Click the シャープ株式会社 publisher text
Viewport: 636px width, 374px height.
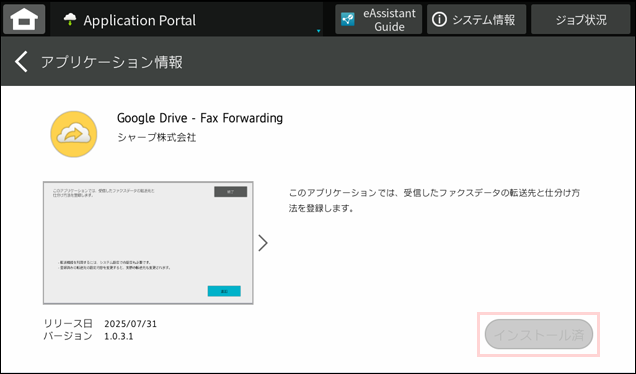pos(157,138)
